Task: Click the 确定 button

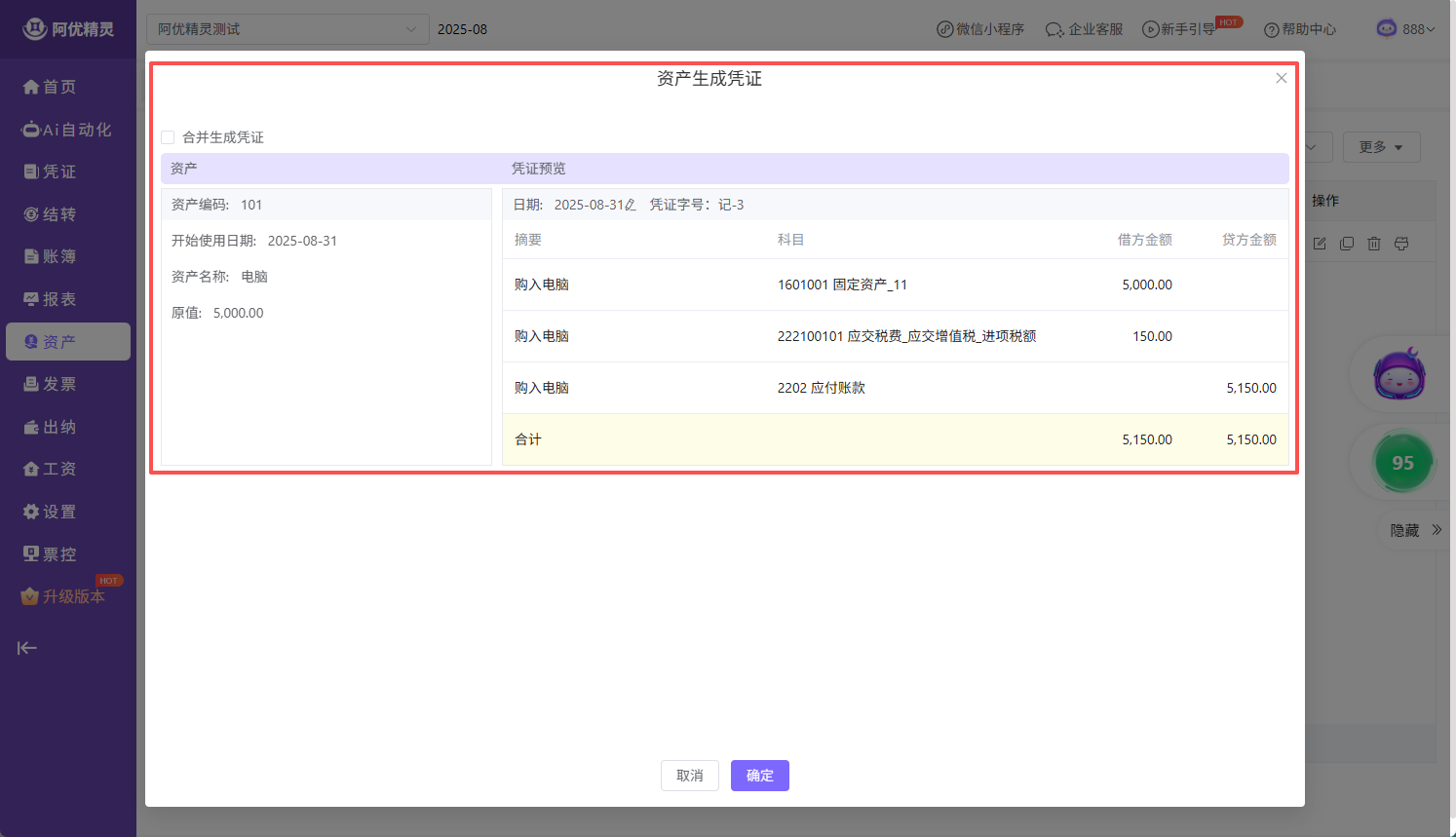Action: [x=759, y=776]
